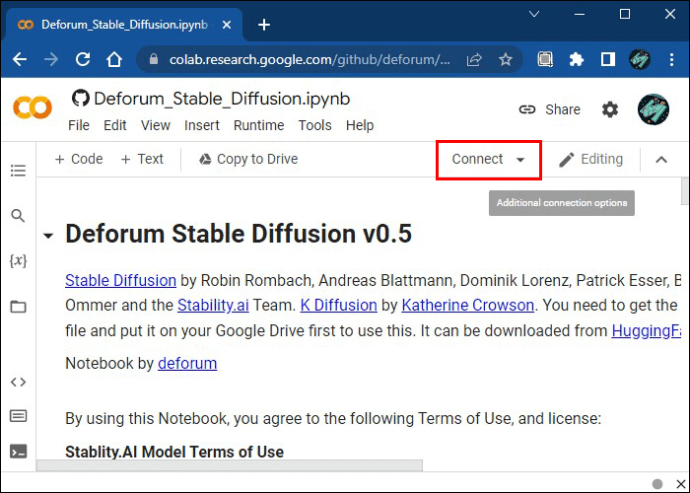Open the table of contents sidebar icon
This screenshot has width=690, height=493.
click(18, 170)
